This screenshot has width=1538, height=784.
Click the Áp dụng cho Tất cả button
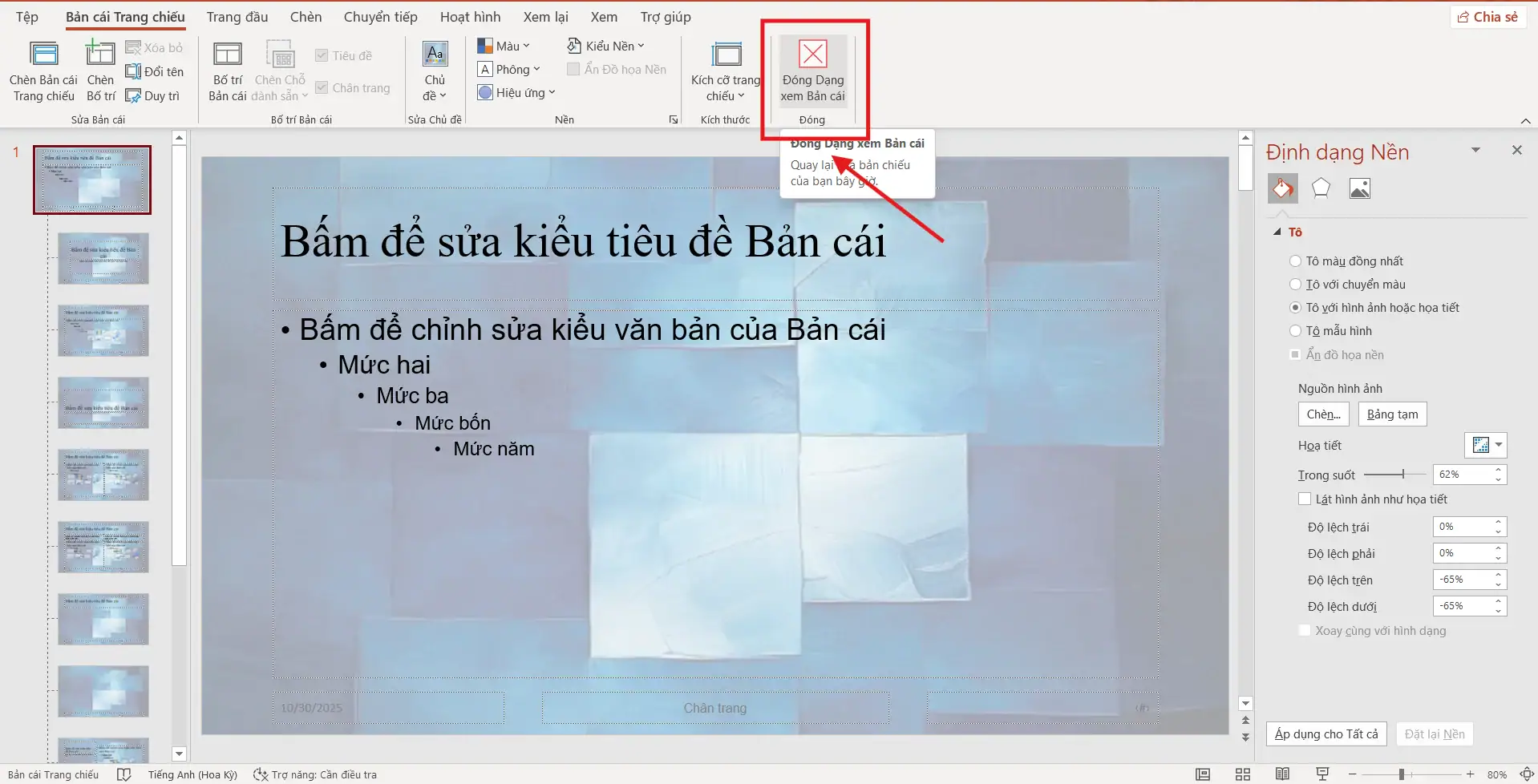pos(1325,733)
